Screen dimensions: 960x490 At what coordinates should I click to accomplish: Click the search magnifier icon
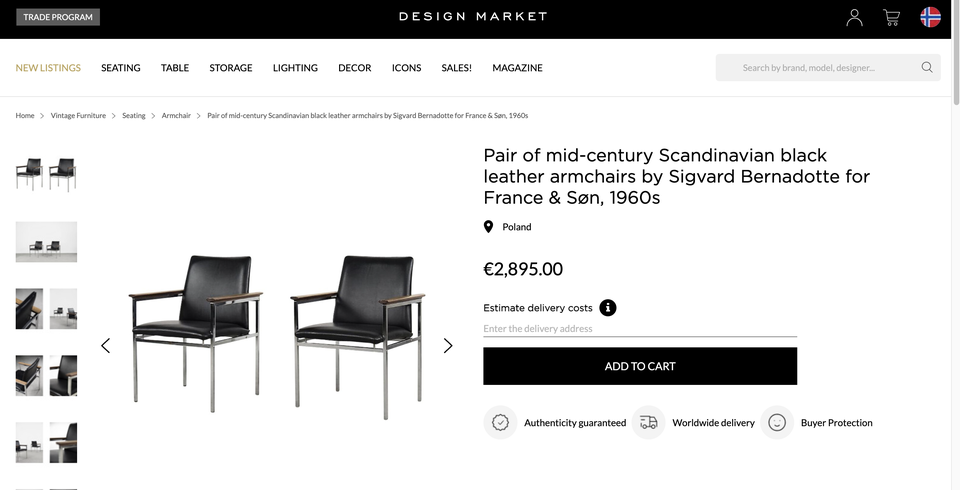[x=927, y=68]
